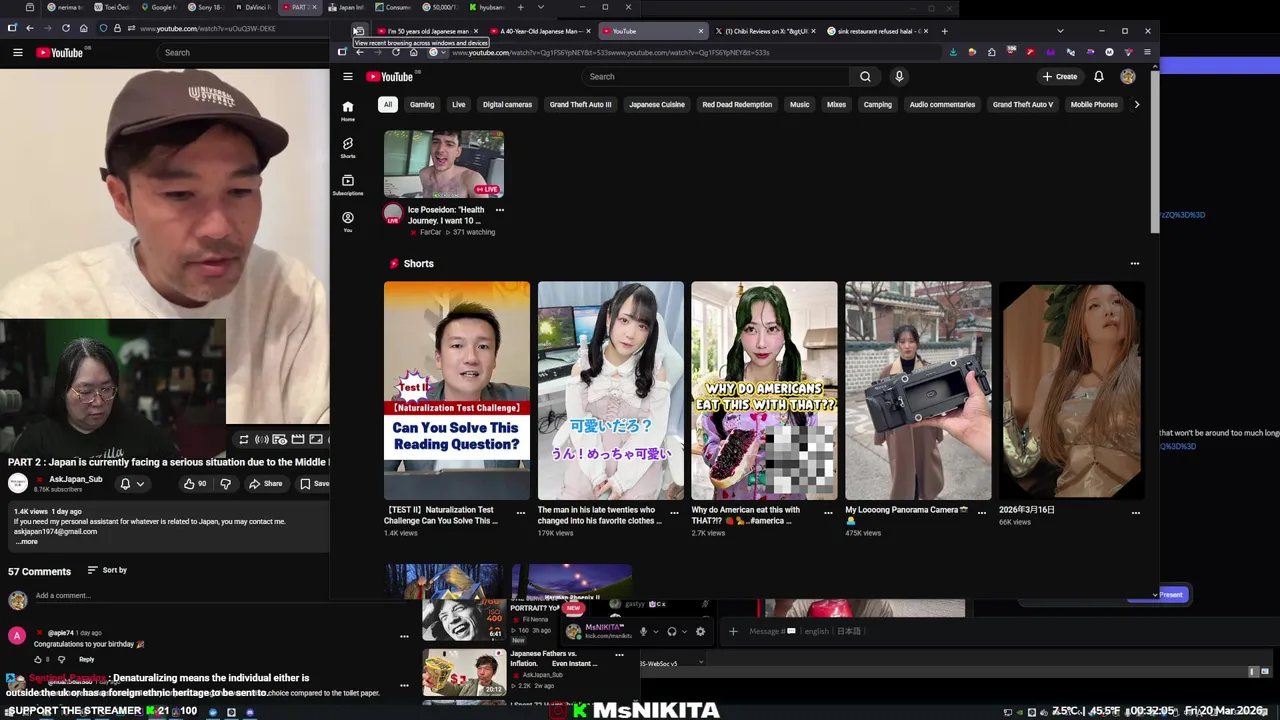
Task: Open options for the @apie74 comment
Action: pyautogui.click(x=404, y=636)
